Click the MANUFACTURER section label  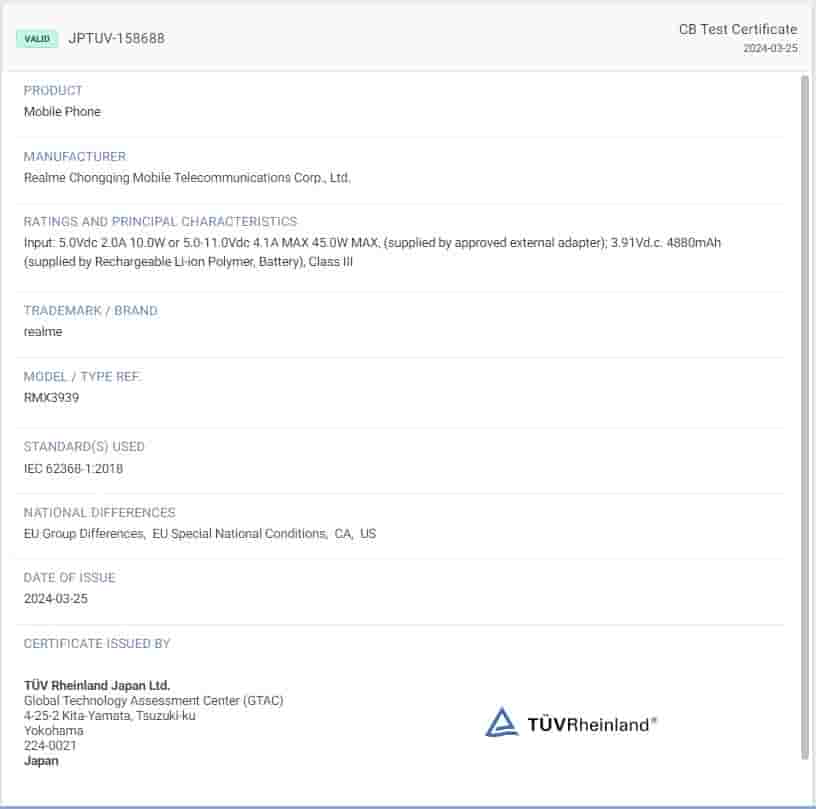tap(75, 156)
